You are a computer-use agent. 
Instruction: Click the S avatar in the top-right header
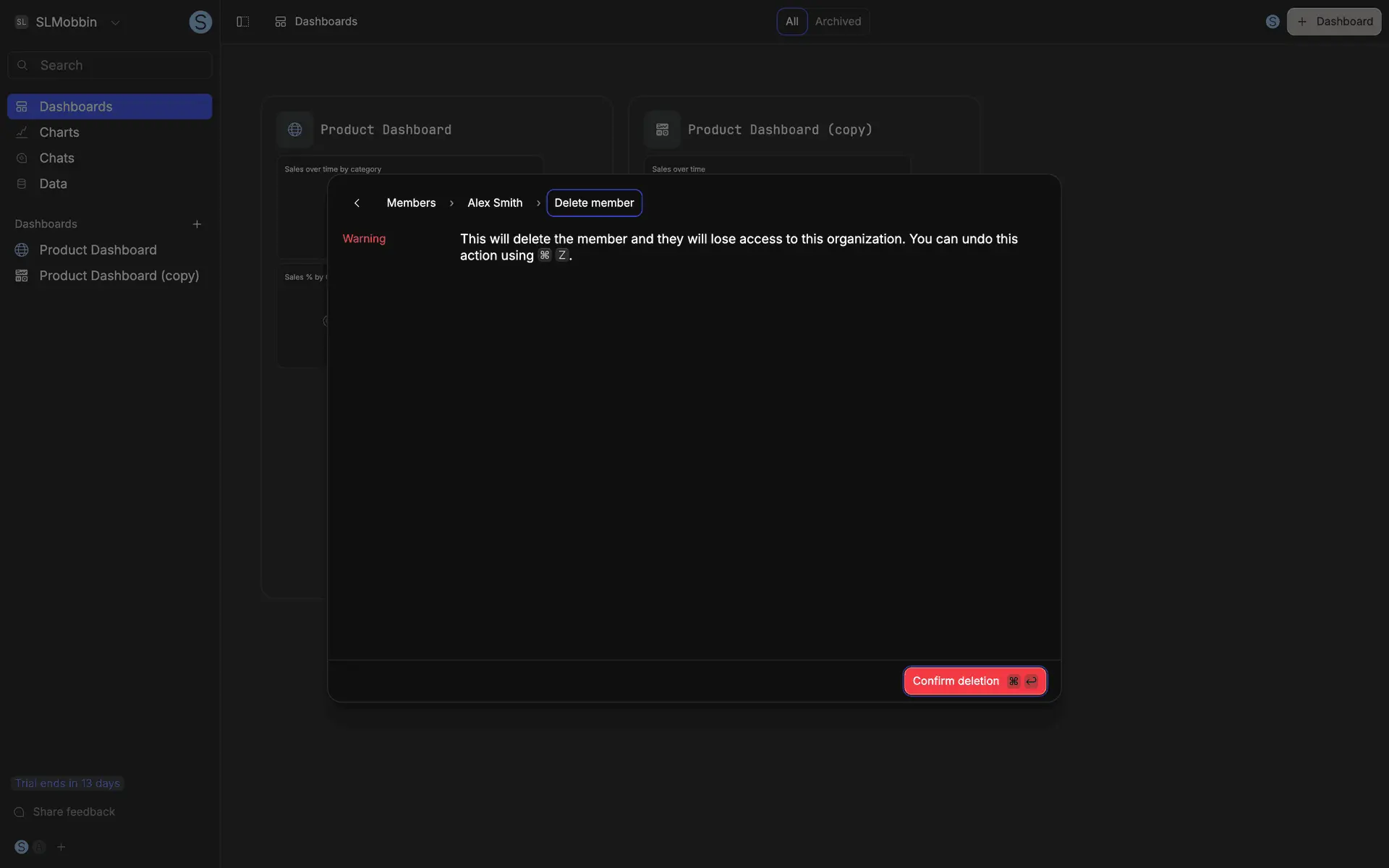(1273, 22)
